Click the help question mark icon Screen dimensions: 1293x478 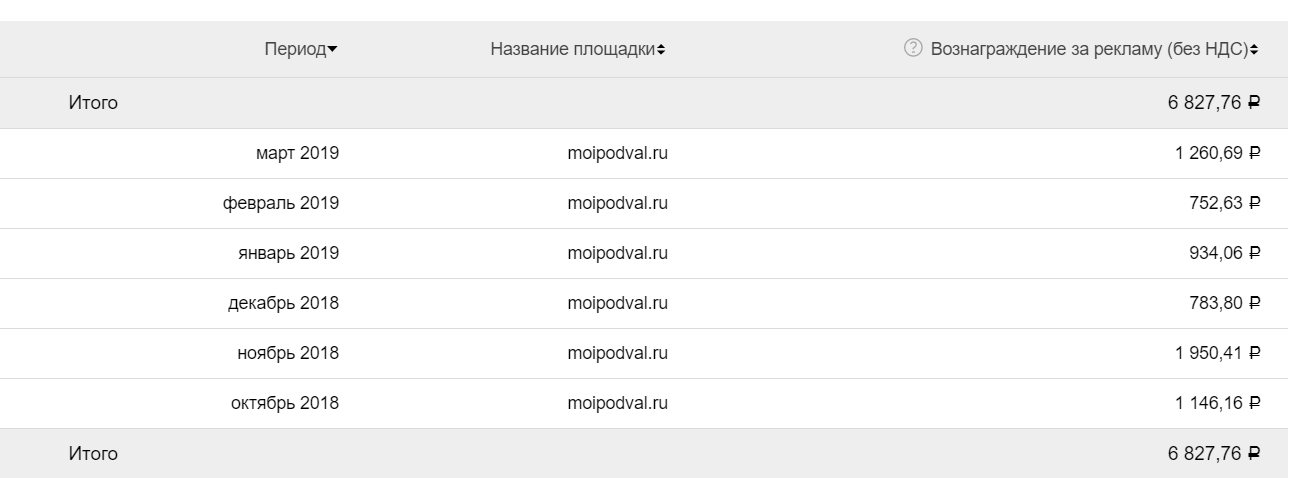912,49
